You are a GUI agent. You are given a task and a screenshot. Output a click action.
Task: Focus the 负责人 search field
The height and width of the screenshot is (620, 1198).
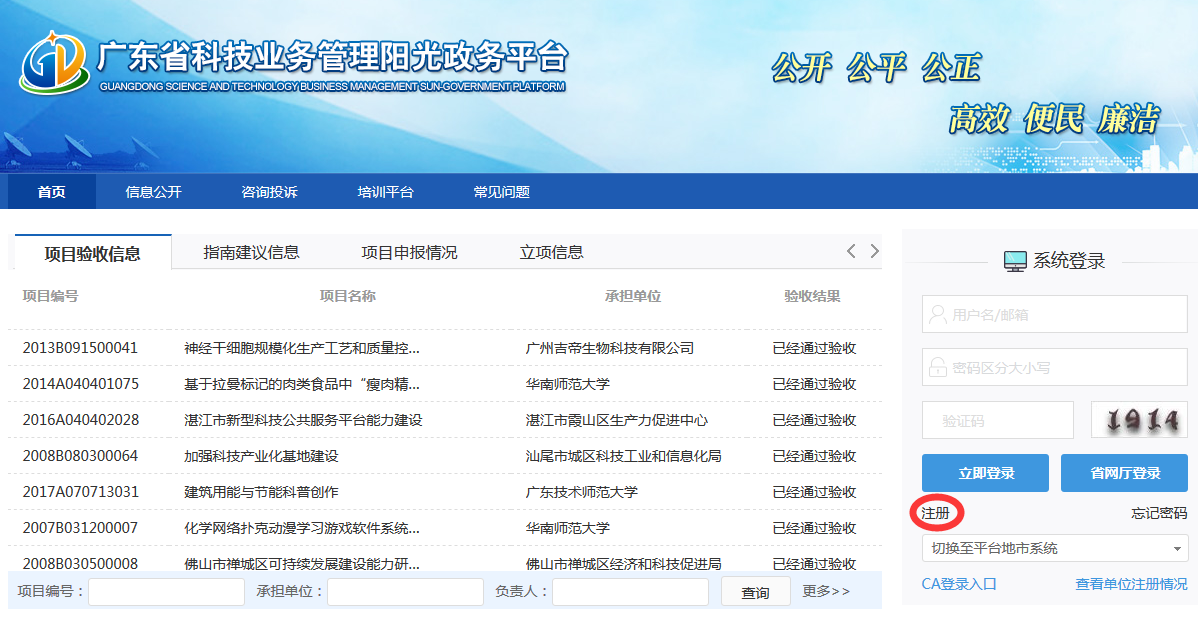click(630, 592)
